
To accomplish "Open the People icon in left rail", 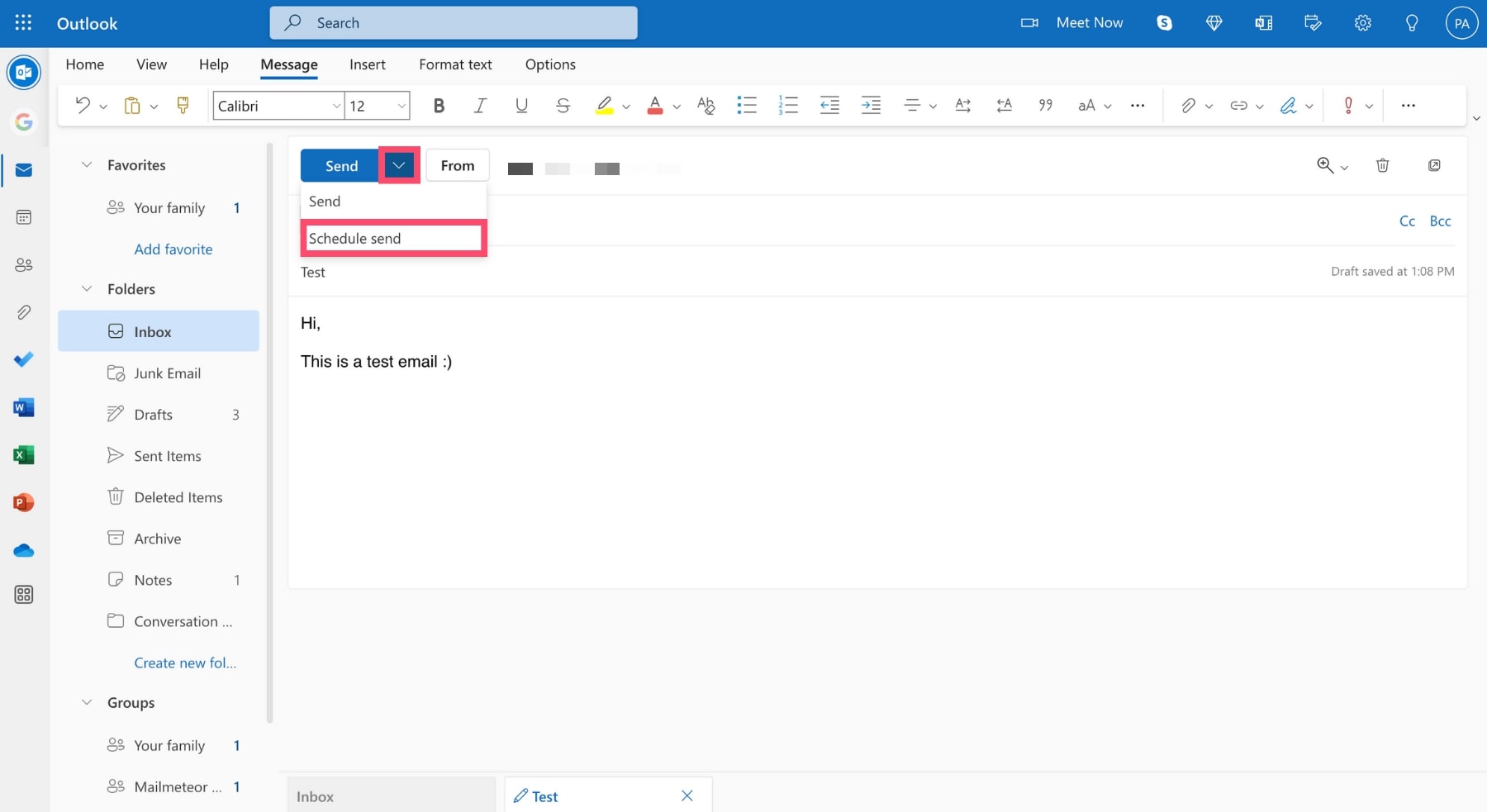I will 24,265.
